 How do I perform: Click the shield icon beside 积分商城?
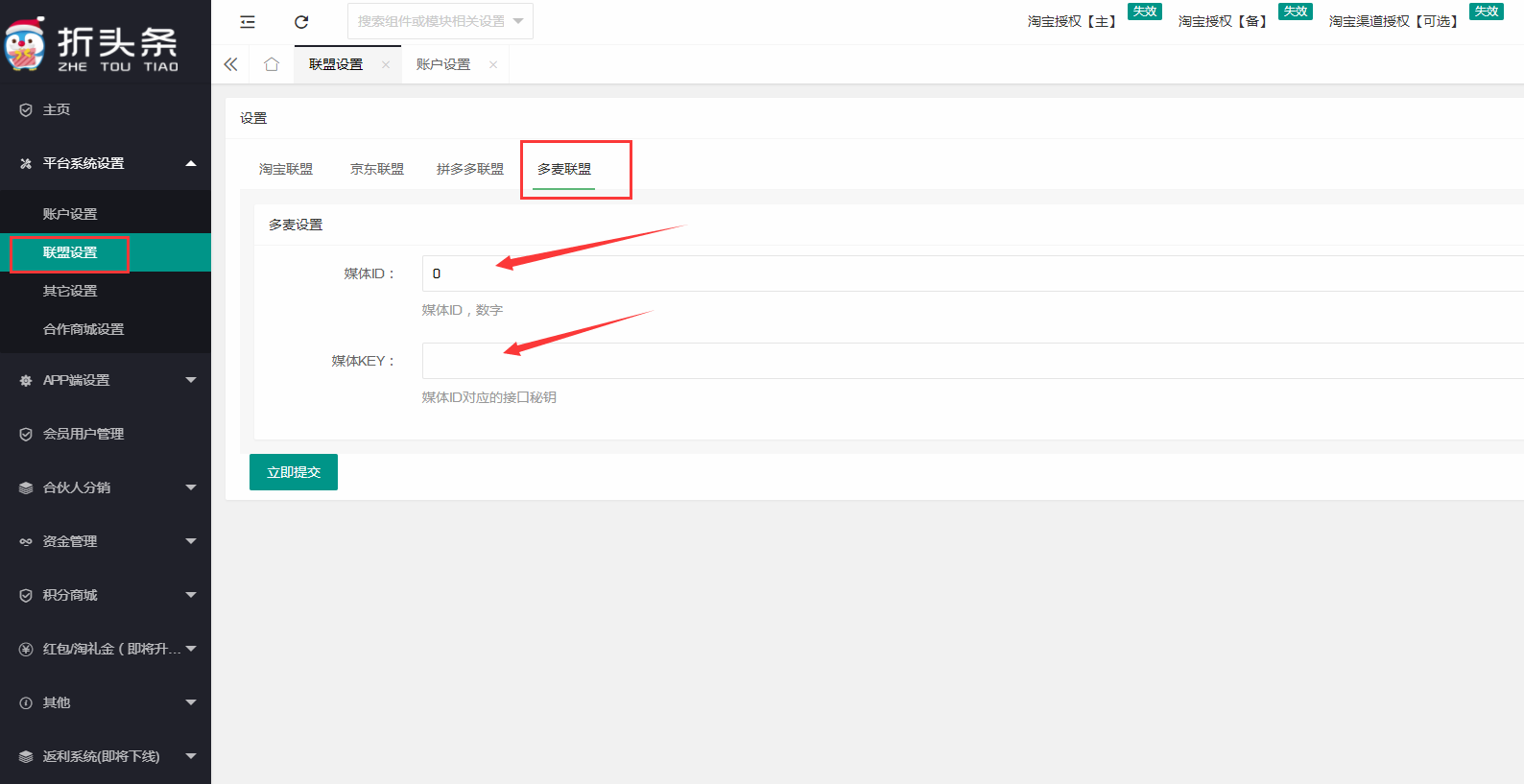26,596
